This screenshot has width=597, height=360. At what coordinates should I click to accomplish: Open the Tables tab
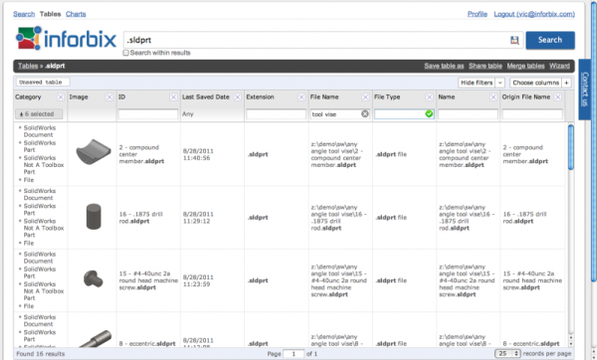point(50,14)
